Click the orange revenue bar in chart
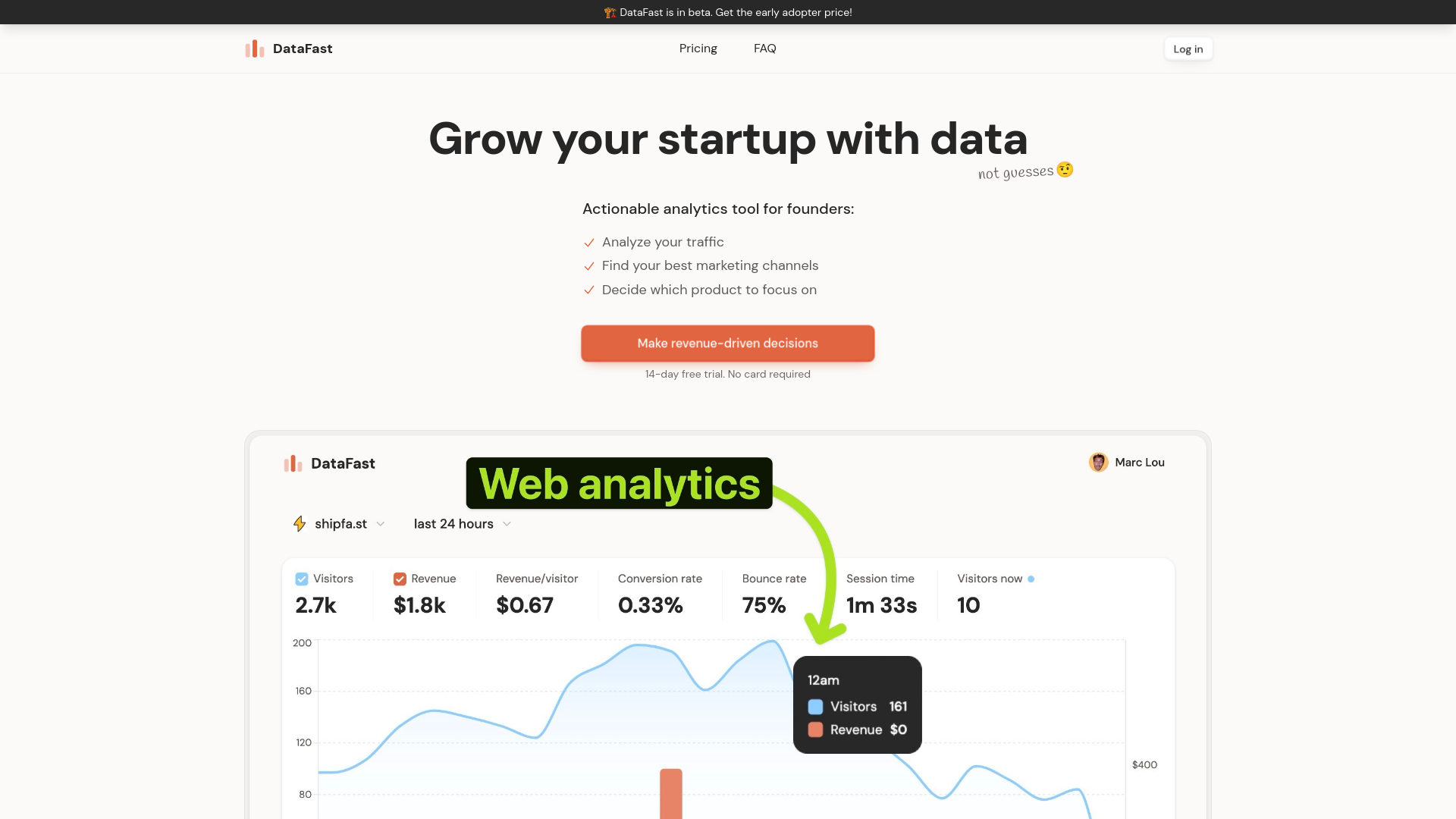This screenshot has width=1456, height=819. (x=671, y=794)
